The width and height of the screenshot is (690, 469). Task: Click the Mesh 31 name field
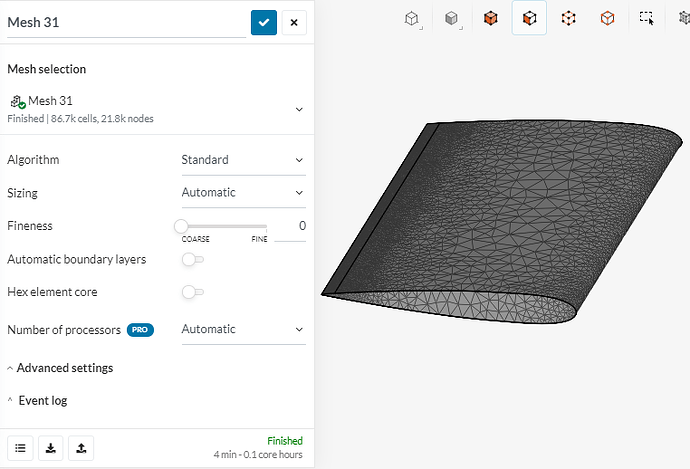(x=125, y=22)
